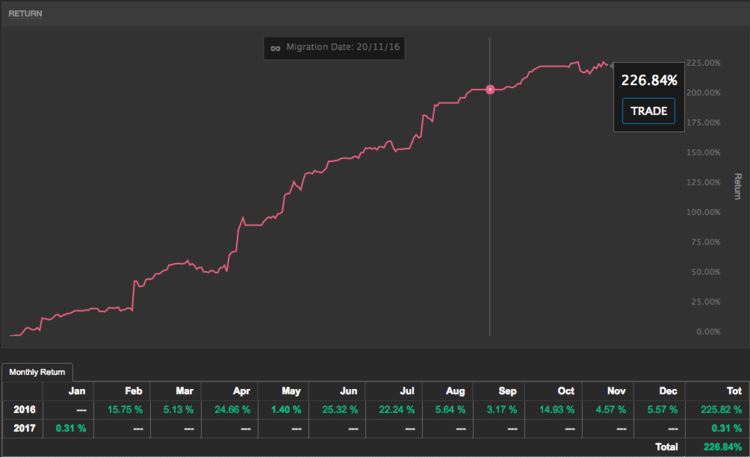Click the Jun column header
750x457 pixels.
(348, 391)
